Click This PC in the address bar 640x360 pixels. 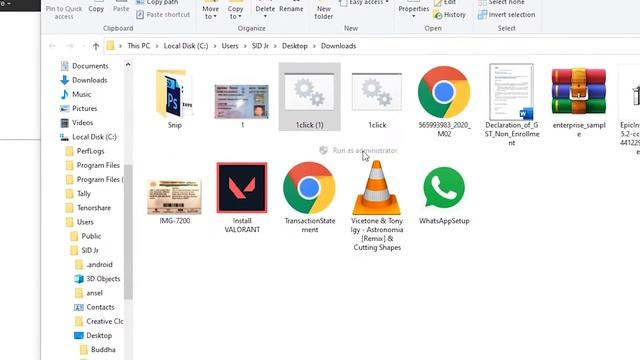click(138, 46)
